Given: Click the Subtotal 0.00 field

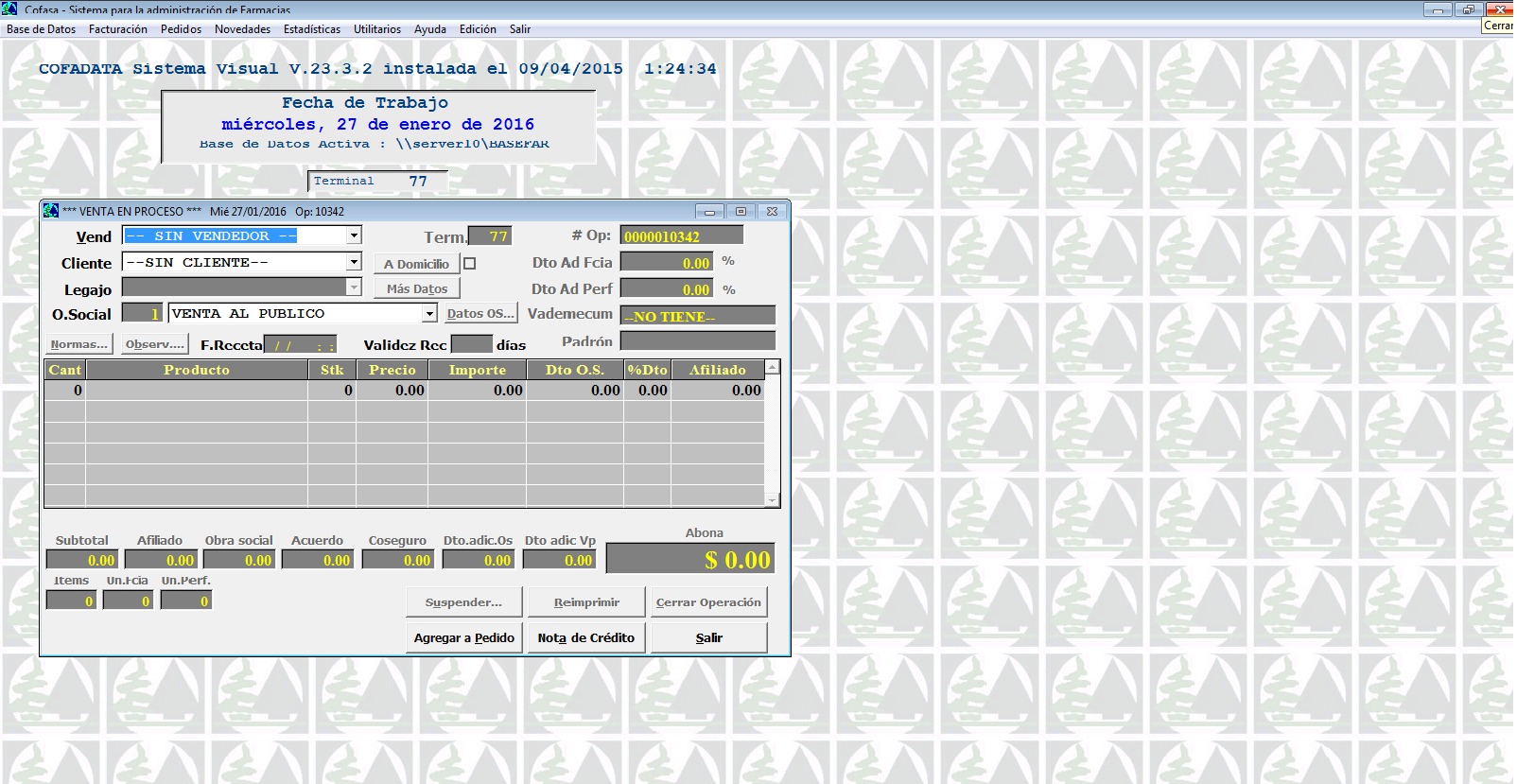Looking at the screenshot, I should click(x=81, y=560).
